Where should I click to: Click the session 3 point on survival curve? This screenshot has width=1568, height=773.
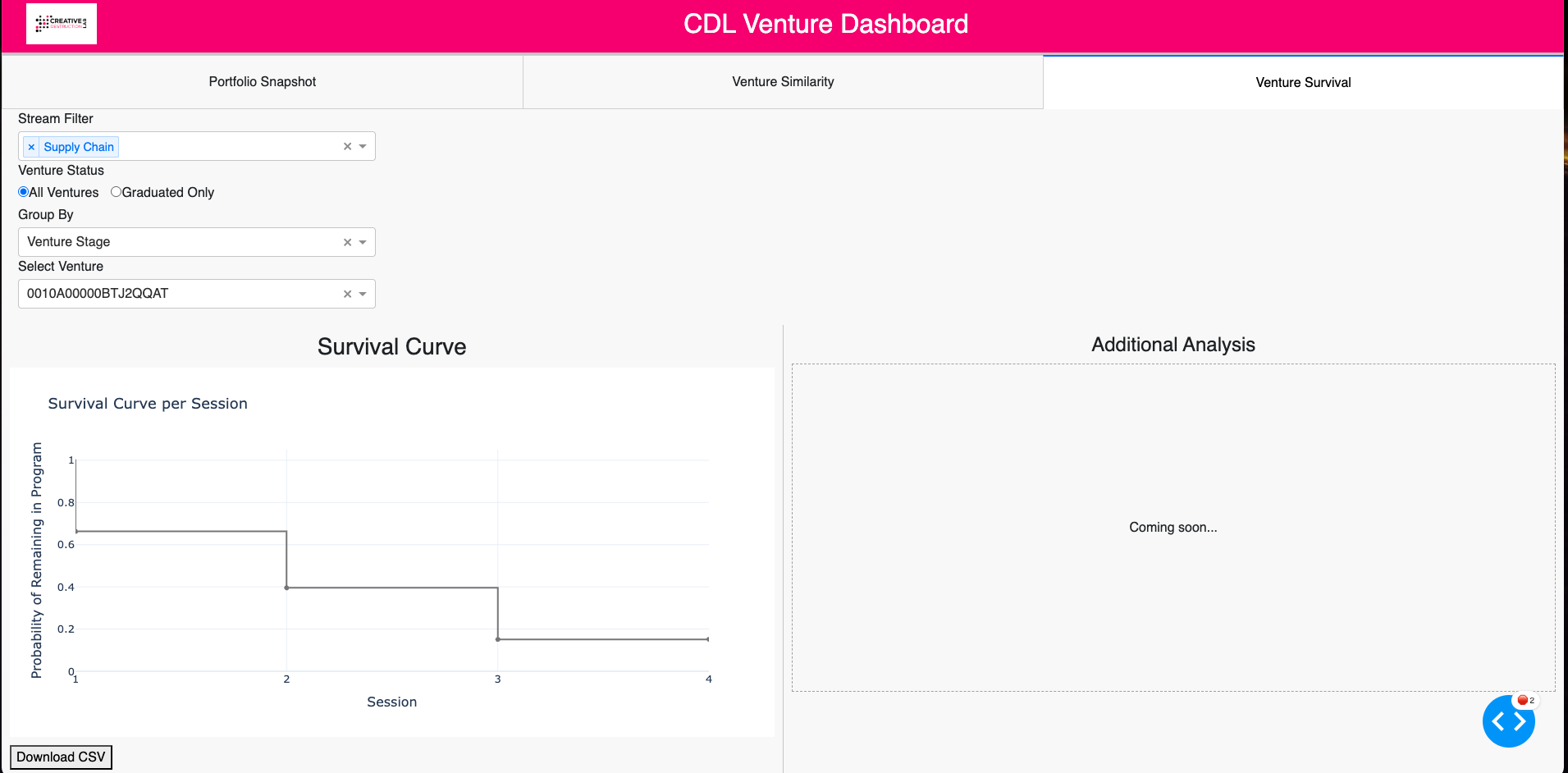(498, 639)
